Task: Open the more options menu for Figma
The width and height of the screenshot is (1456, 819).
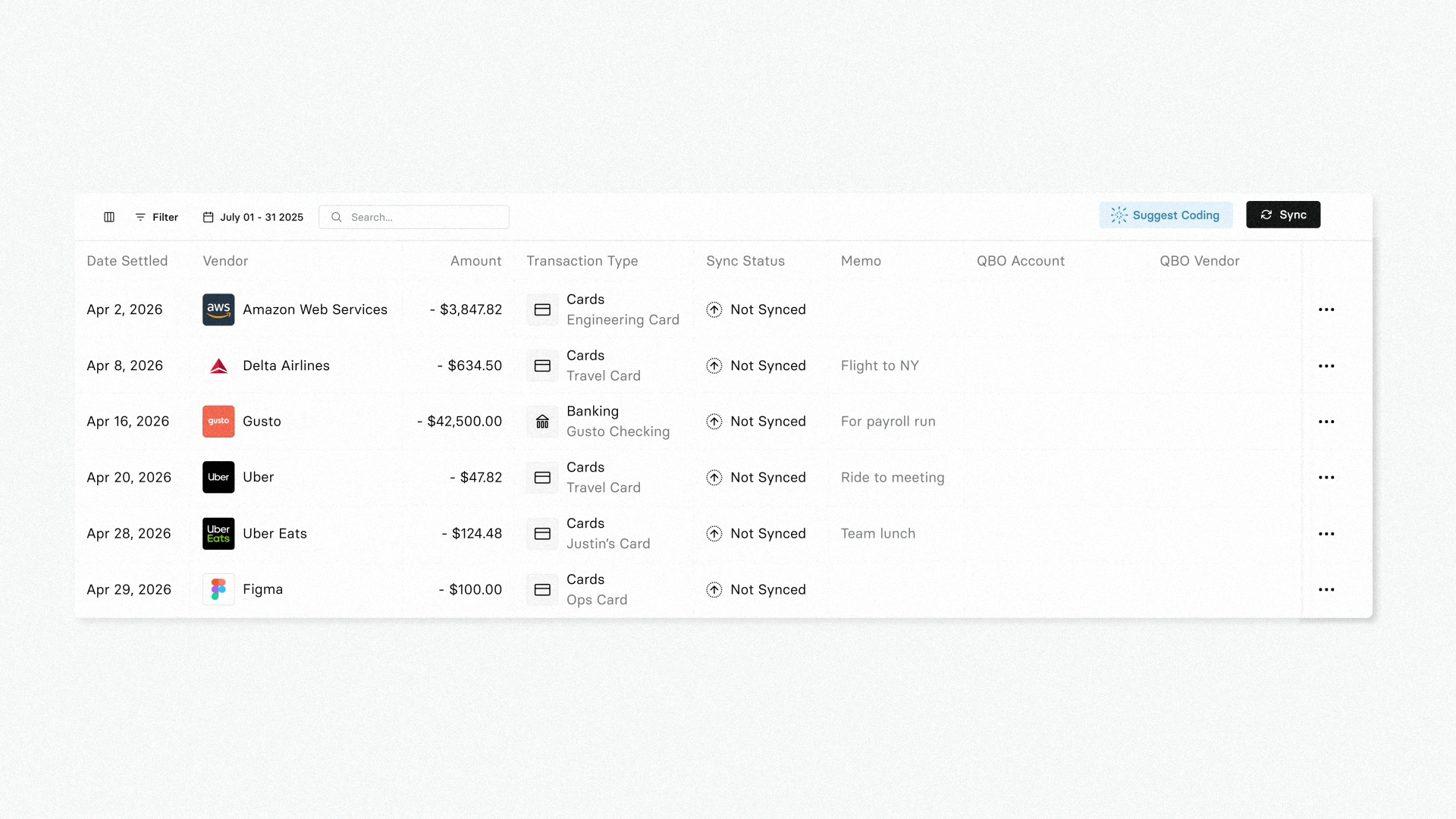Action: coord(1326,589)
